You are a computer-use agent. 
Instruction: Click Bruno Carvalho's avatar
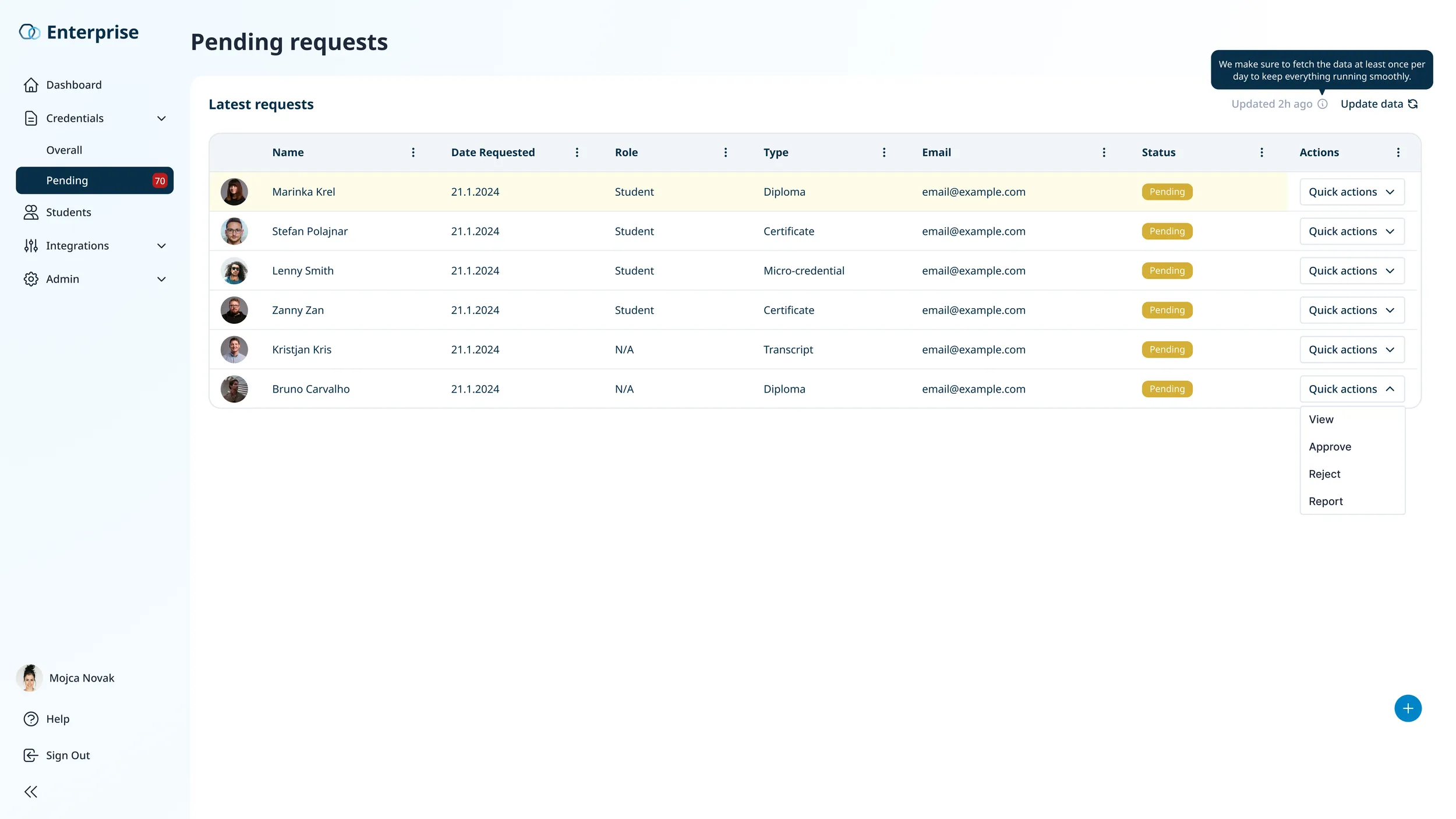(234, 389)
